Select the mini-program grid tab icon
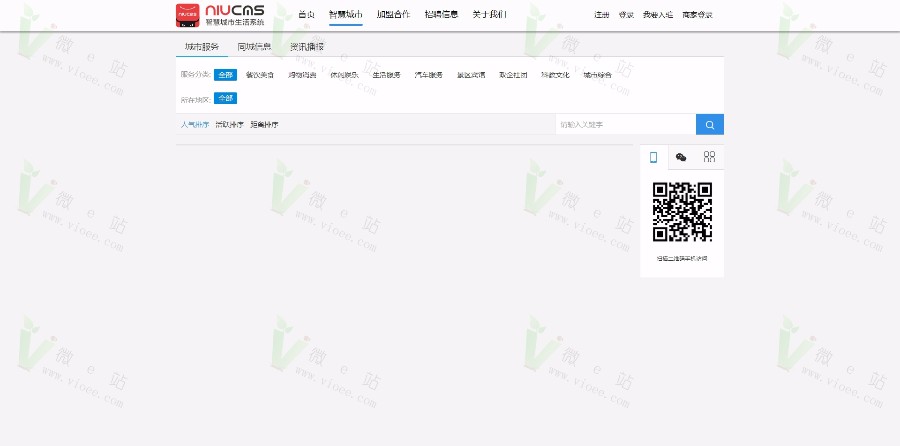 click(709, 157)
